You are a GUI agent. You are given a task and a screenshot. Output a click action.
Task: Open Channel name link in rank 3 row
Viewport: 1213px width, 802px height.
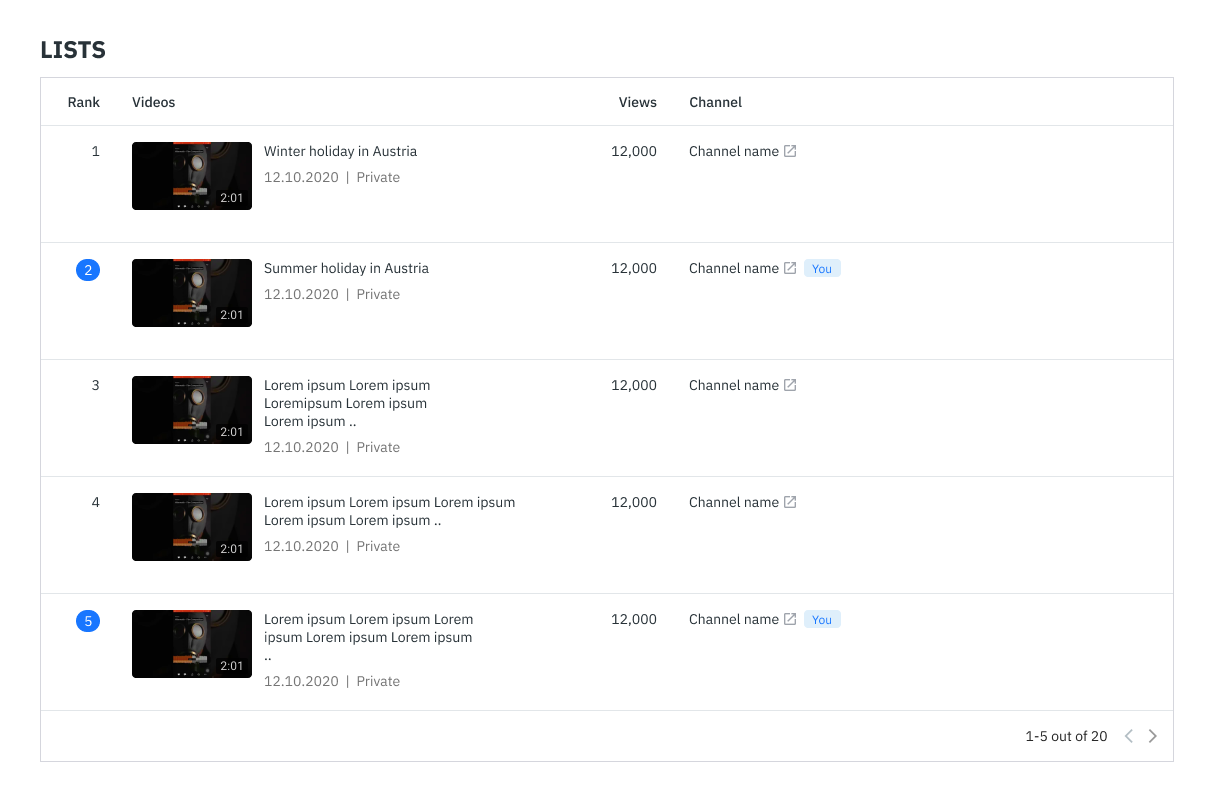tap(733, 386)
